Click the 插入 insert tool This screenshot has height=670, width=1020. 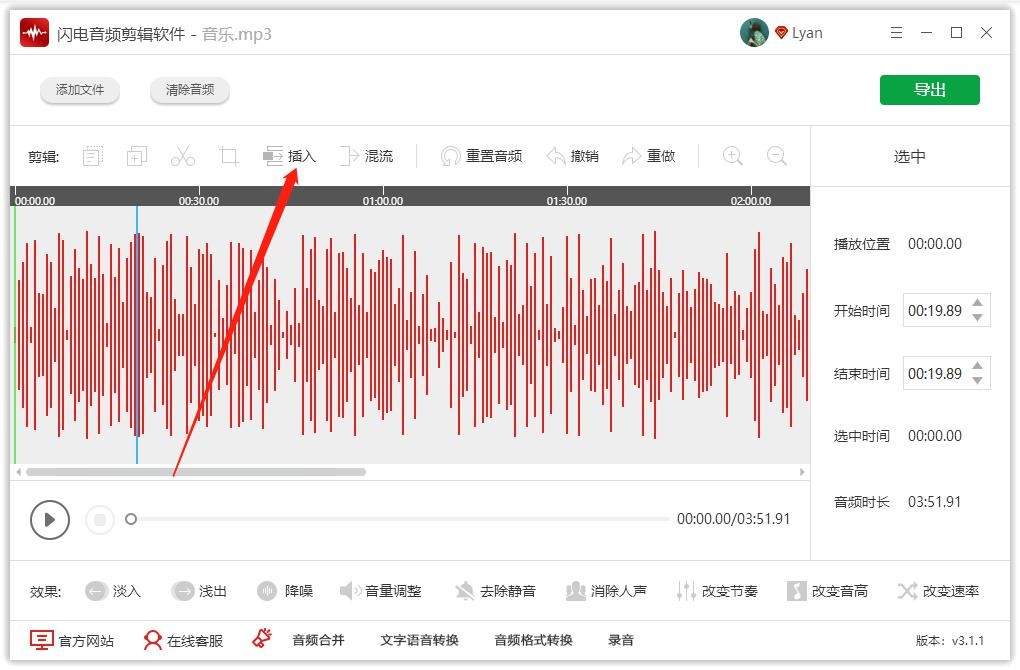coord(289,156)
